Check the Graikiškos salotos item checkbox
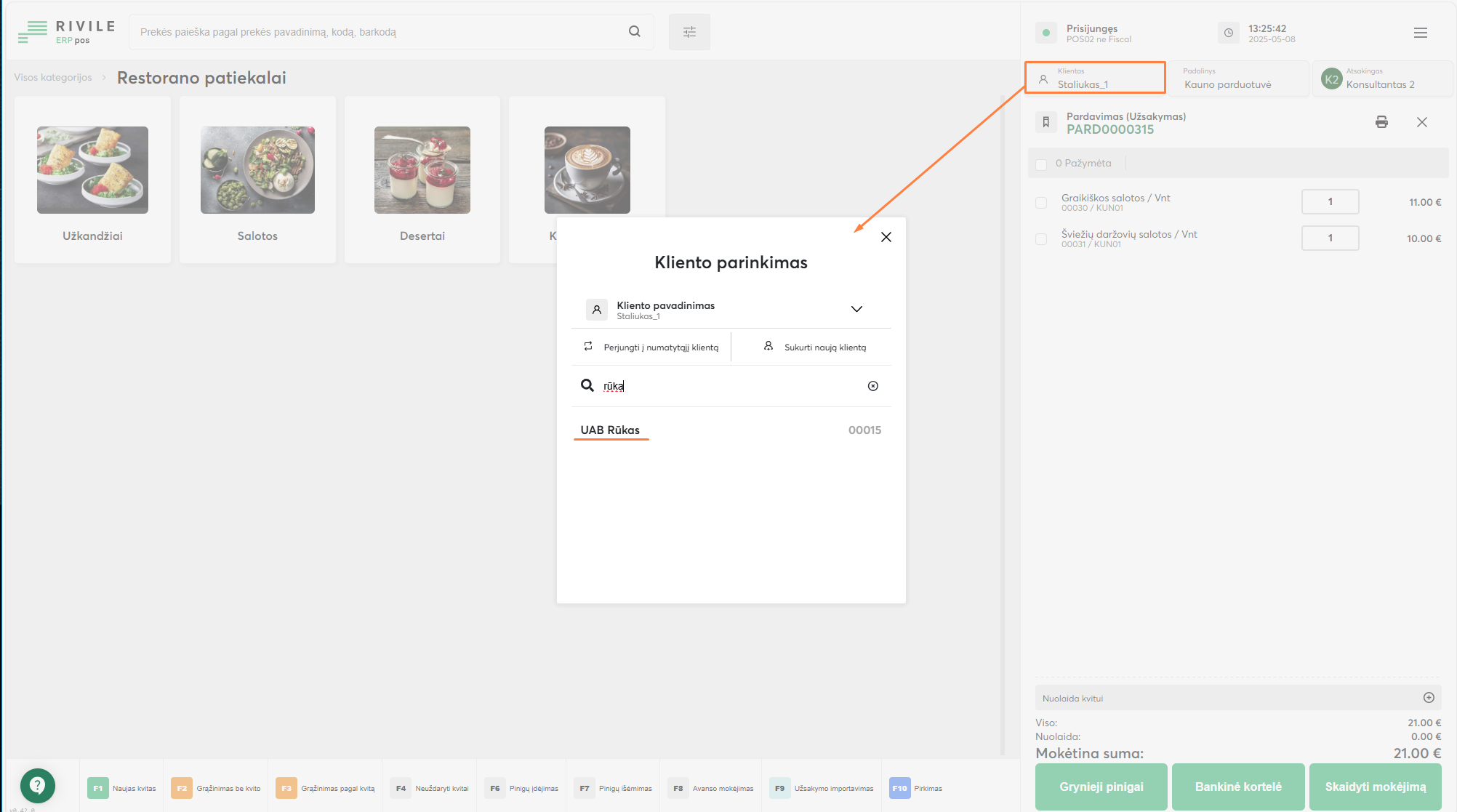 click(x=1041, y=203)
